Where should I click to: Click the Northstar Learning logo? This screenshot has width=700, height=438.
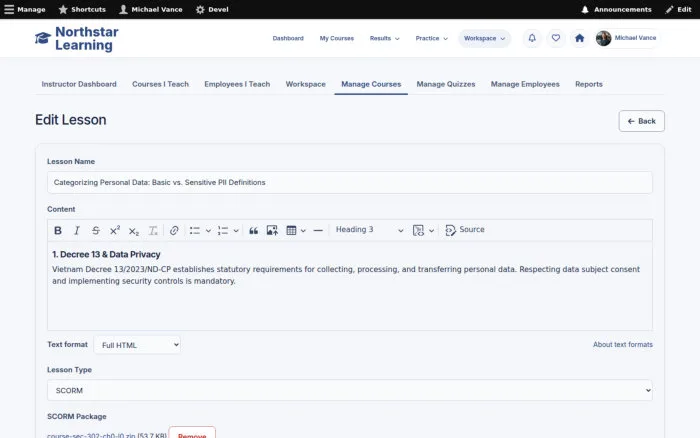pos(76,38)
